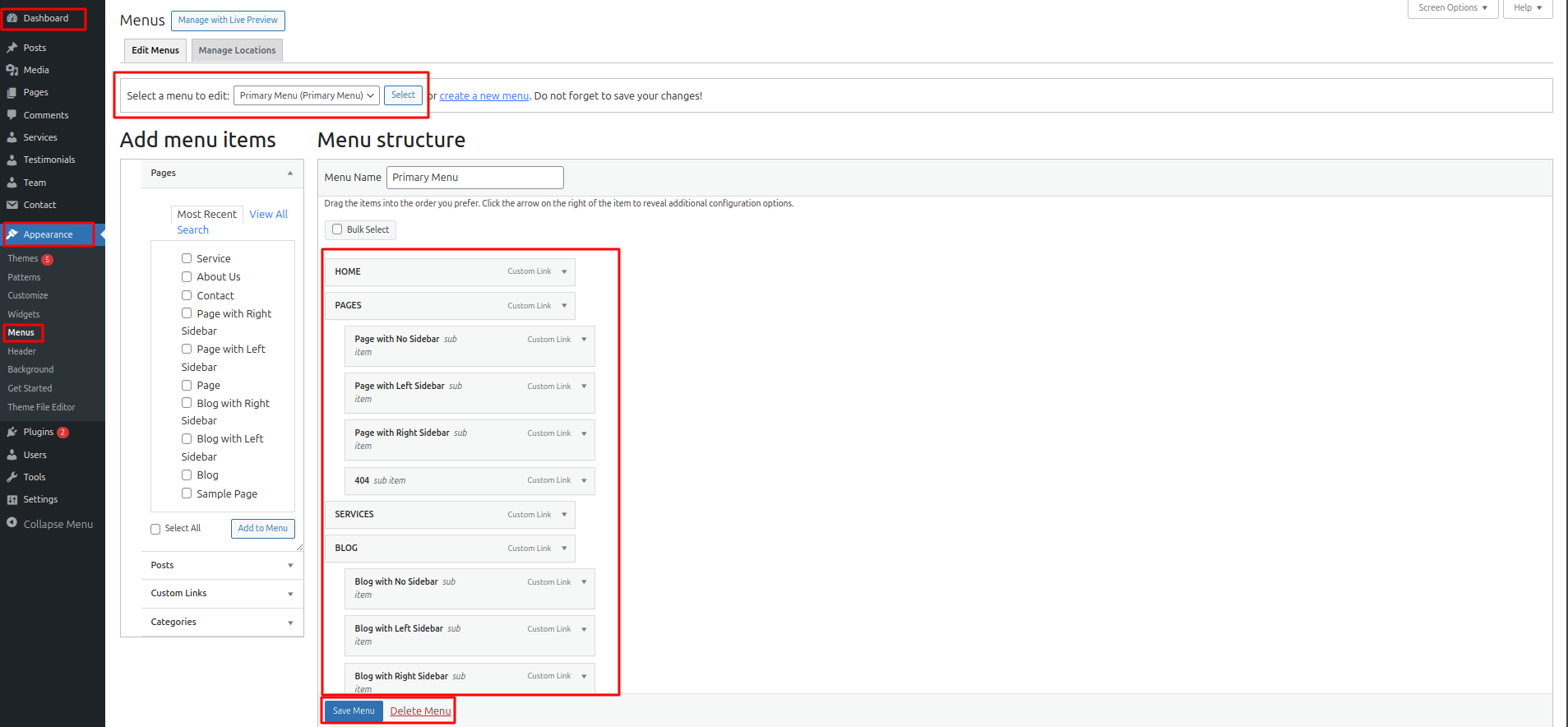Click the Delete Menu link
Screen dimensions: 1568x727
[420, 711]
